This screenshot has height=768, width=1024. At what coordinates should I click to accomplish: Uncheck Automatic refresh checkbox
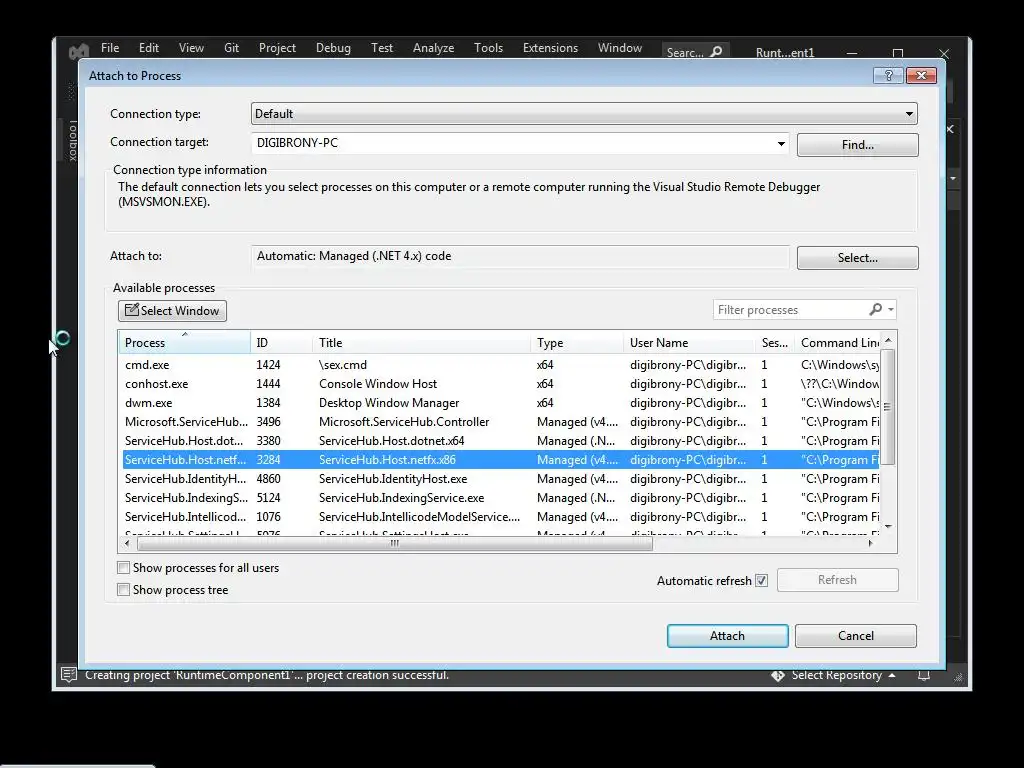tap(761, 581)
